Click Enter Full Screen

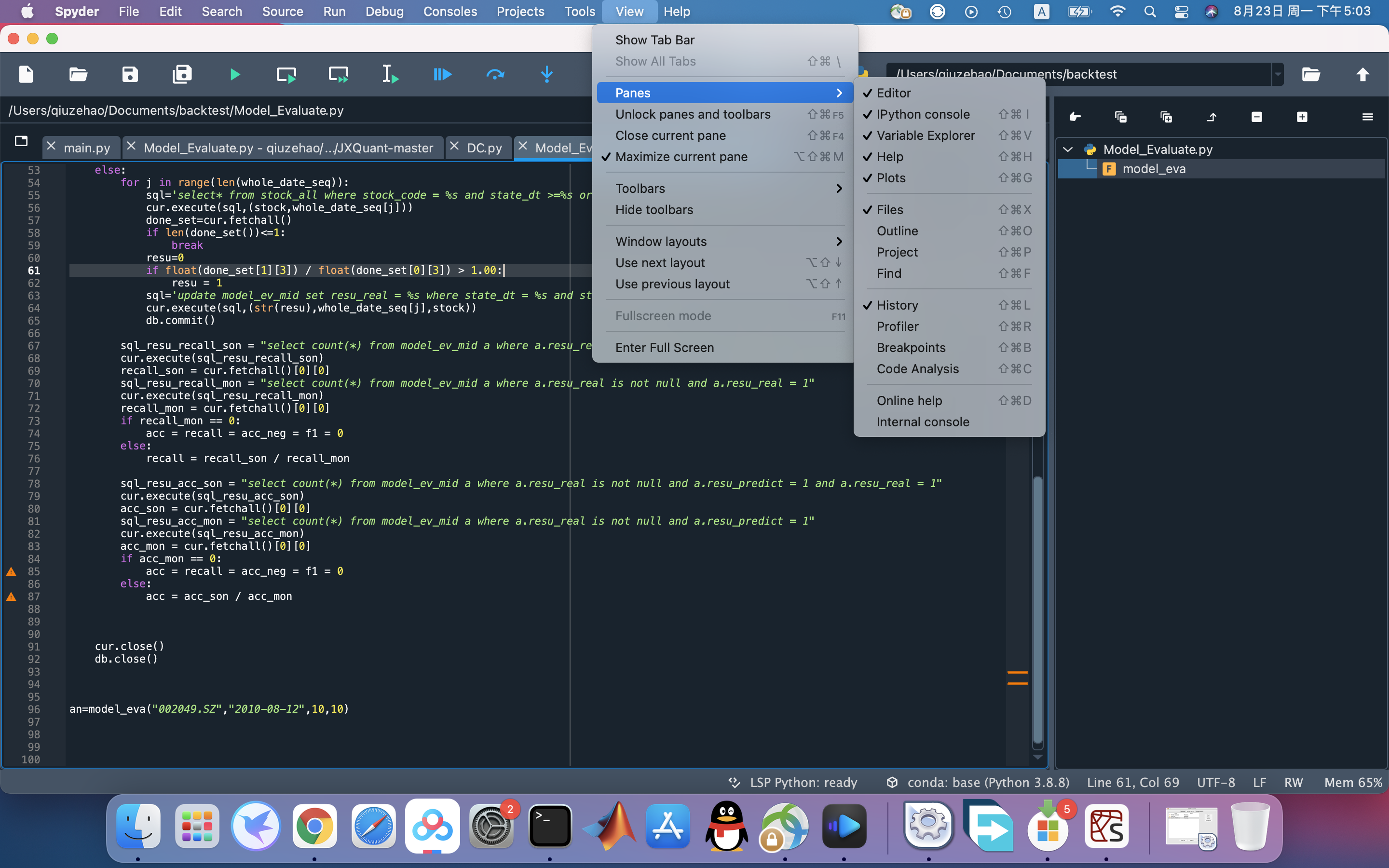[x=664, y=348]
